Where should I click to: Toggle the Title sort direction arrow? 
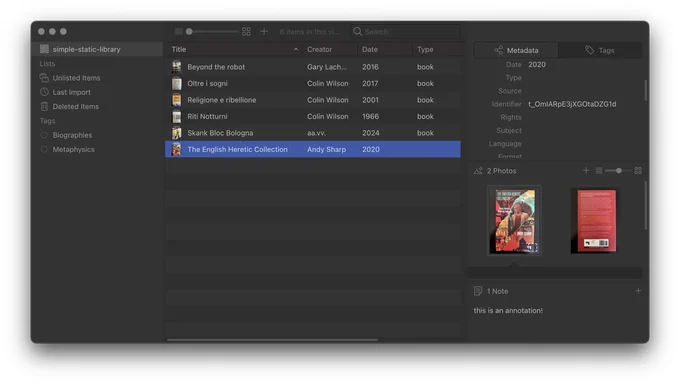[296, 49]
